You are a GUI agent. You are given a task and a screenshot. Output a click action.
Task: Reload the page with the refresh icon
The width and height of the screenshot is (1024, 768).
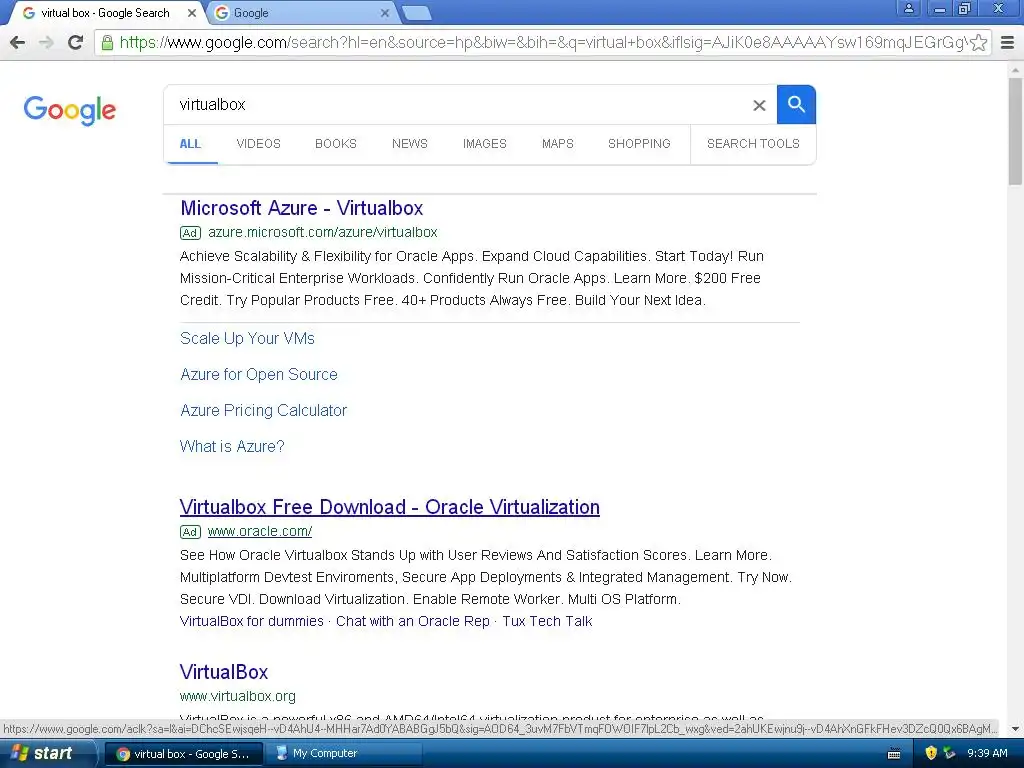76,42
